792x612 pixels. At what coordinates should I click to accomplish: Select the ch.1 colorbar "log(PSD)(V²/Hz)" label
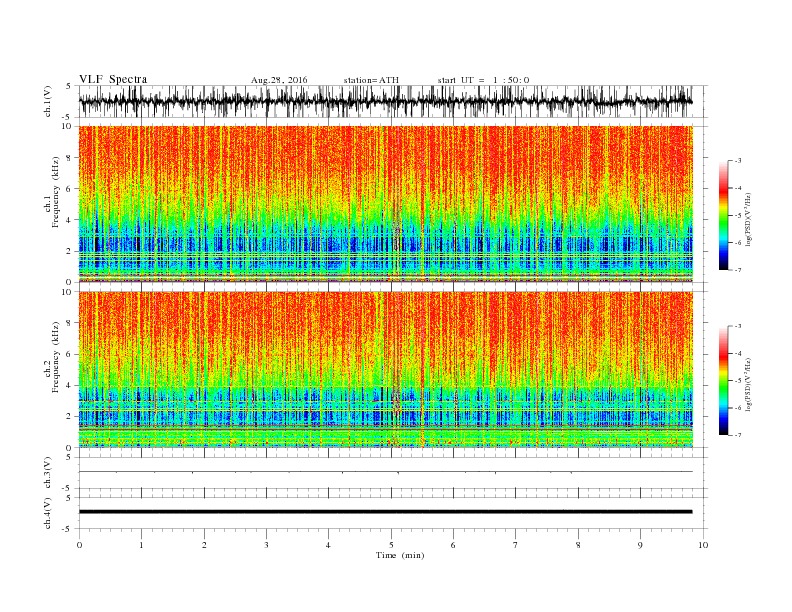coord(749,218)
